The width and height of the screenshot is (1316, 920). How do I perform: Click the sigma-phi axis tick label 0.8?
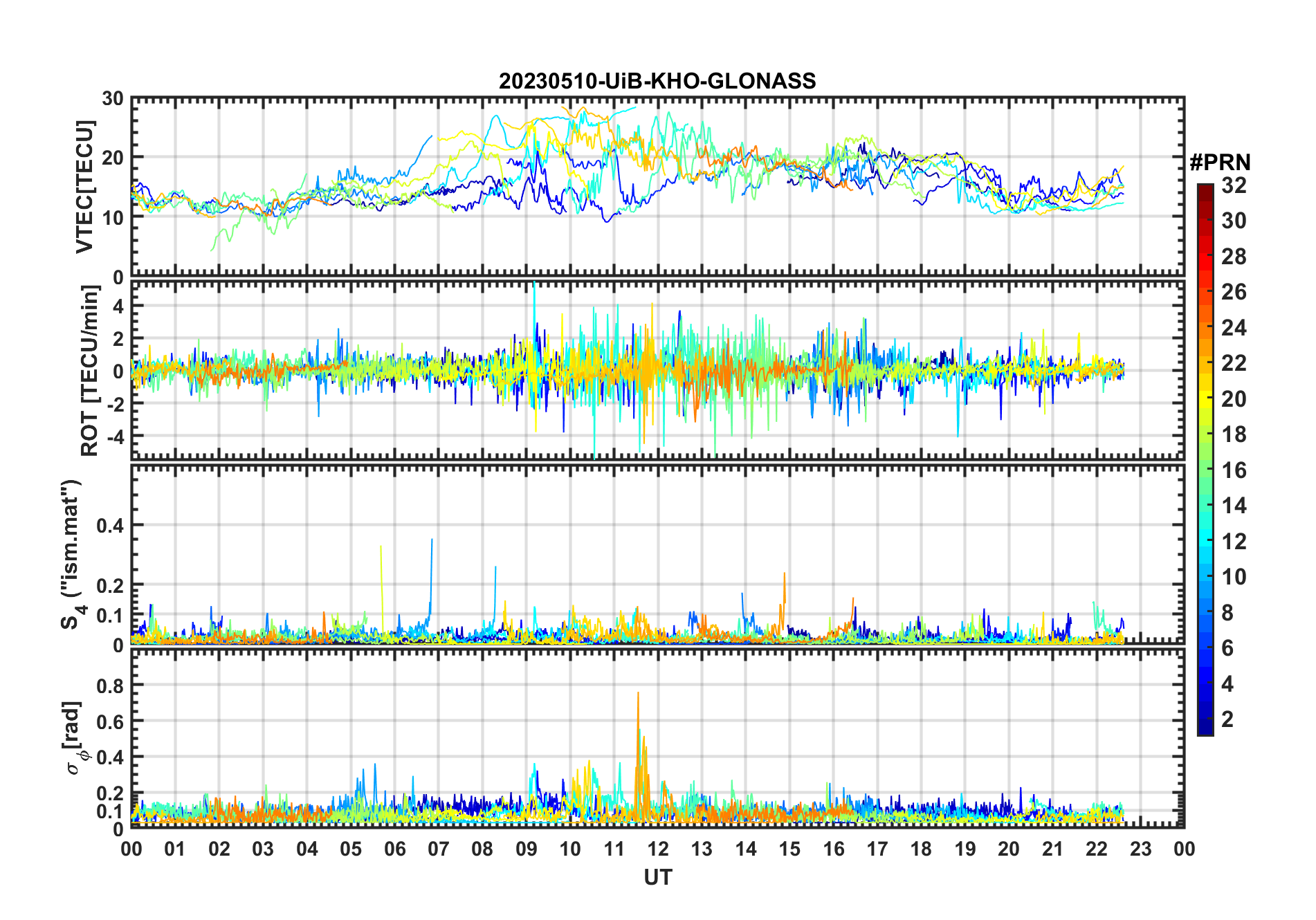click(110, 686)
